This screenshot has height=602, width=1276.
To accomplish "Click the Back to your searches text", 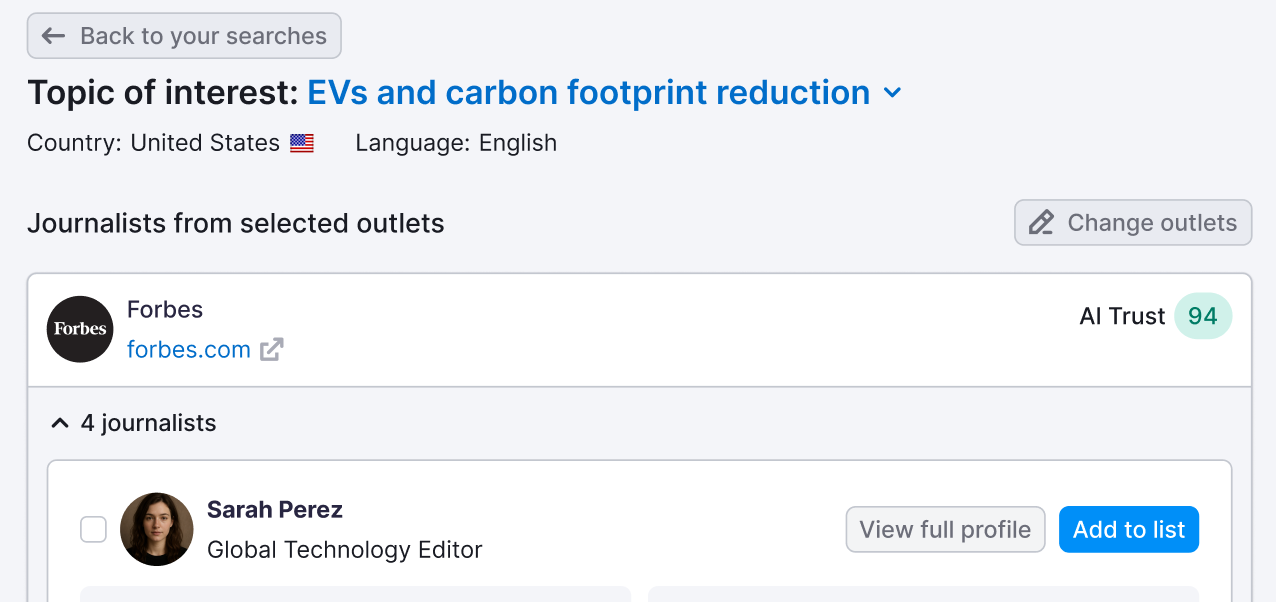I will pos(203,36).
